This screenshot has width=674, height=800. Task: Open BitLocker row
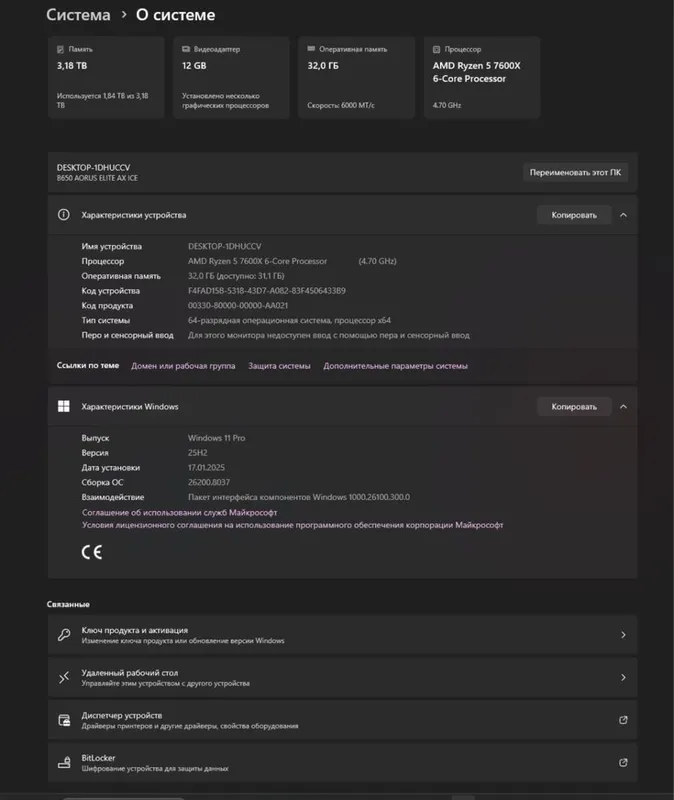pyautogui.click(x=342, y=762)
